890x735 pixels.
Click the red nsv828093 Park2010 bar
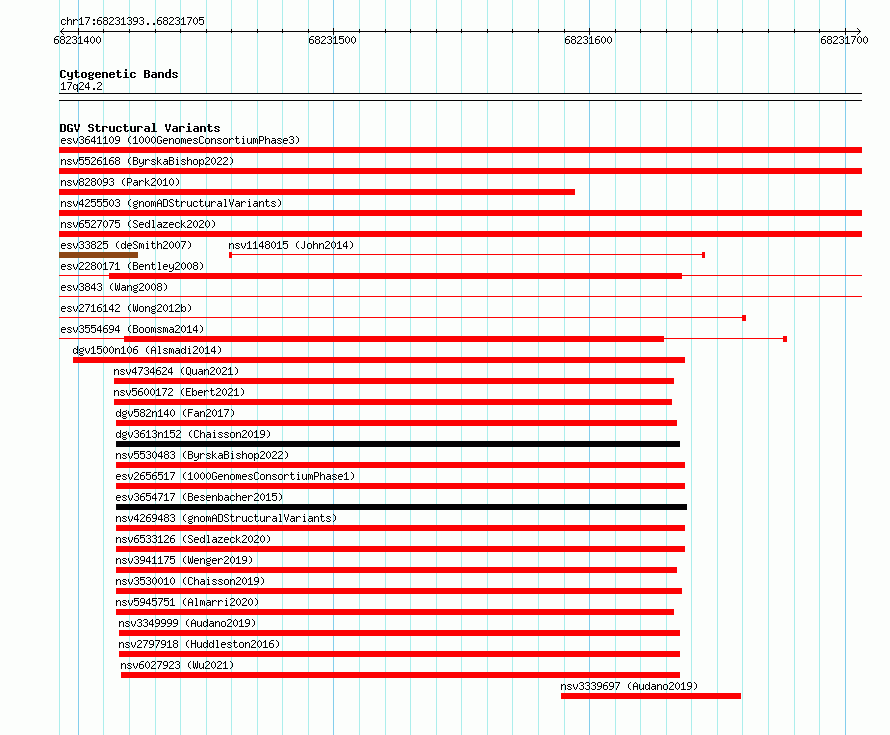[x=317, y=192]
